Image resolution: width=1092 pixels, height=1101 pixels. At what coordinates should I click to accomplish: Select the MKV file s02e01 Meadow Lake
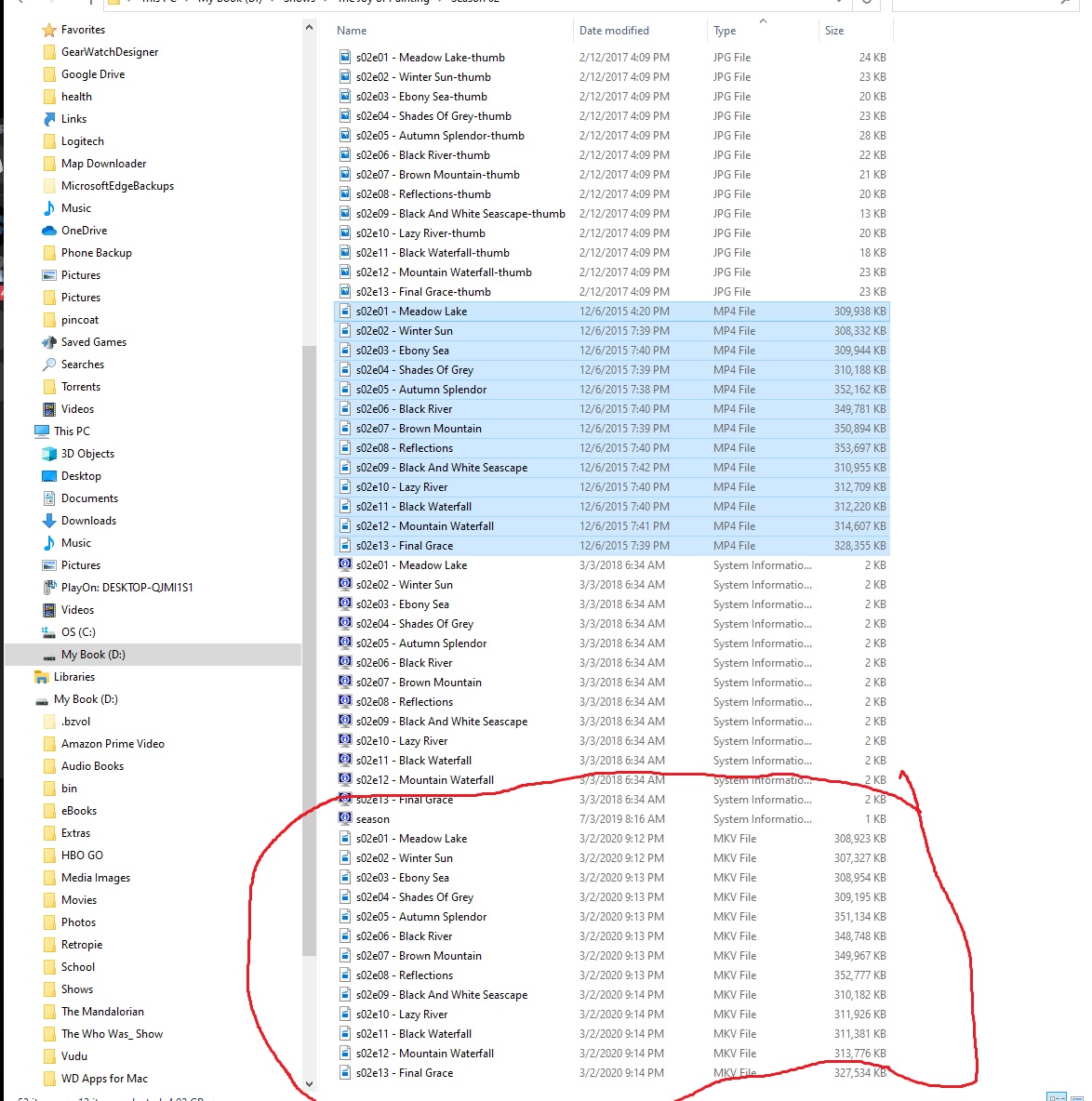tap(411, 839)
